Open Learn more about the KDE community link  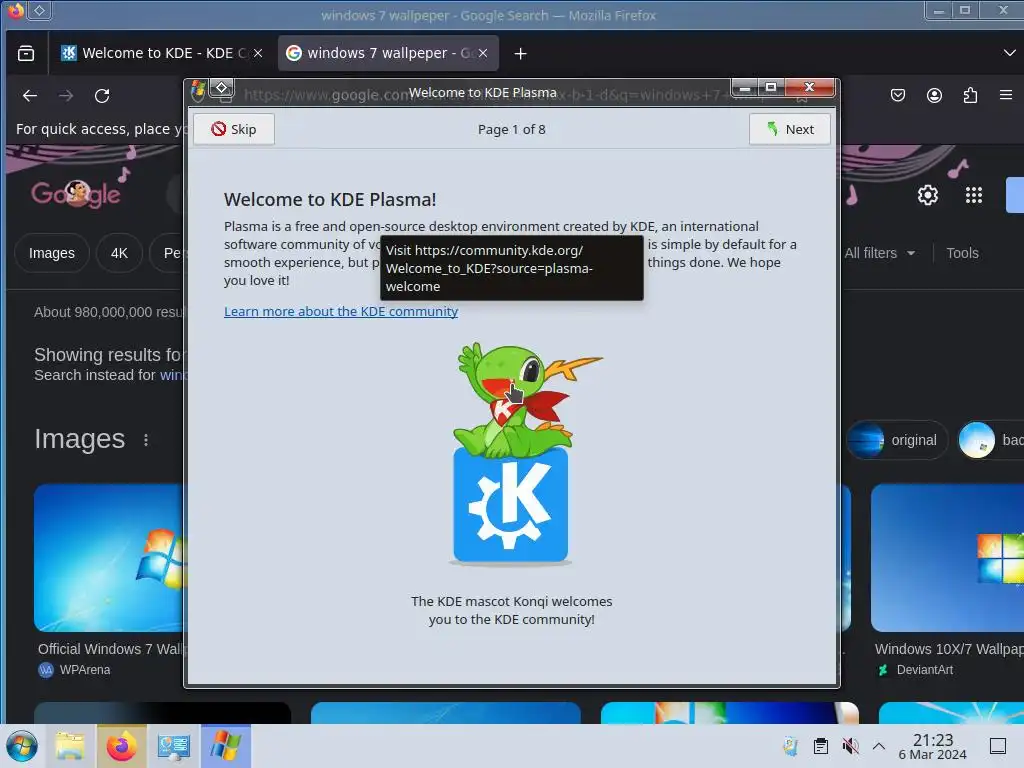(341, 312)
